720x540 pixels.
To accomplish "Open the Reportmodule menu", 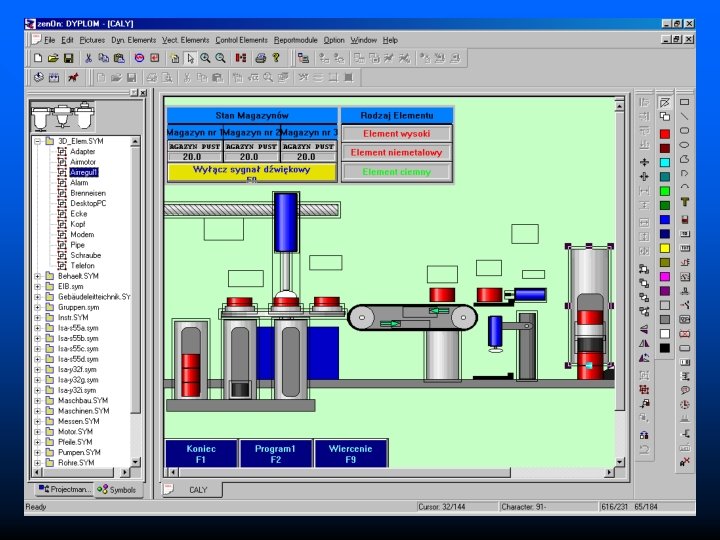I will point(295,40).
